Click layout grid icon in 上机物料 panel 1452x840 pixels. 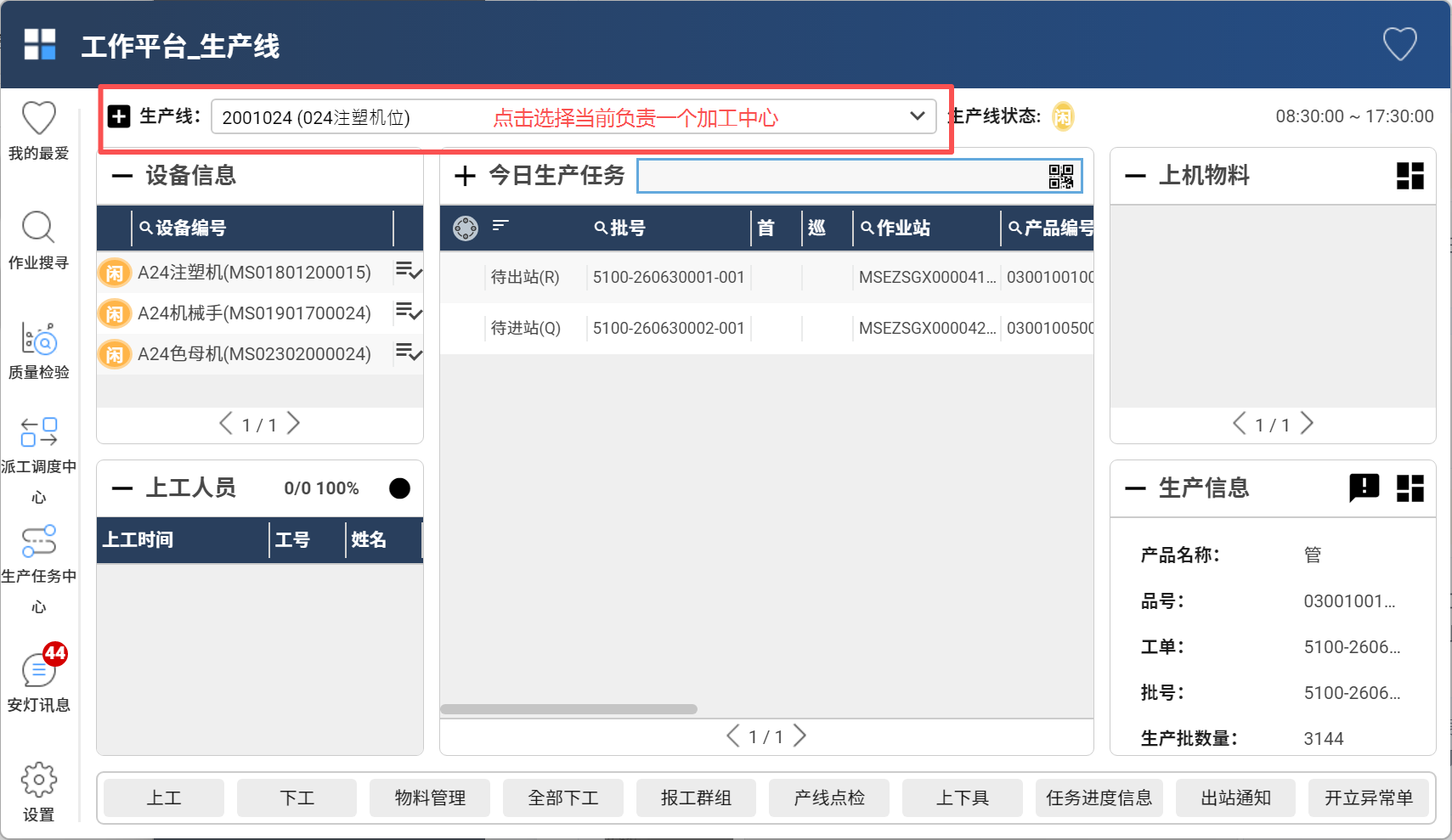(1410, 176)
